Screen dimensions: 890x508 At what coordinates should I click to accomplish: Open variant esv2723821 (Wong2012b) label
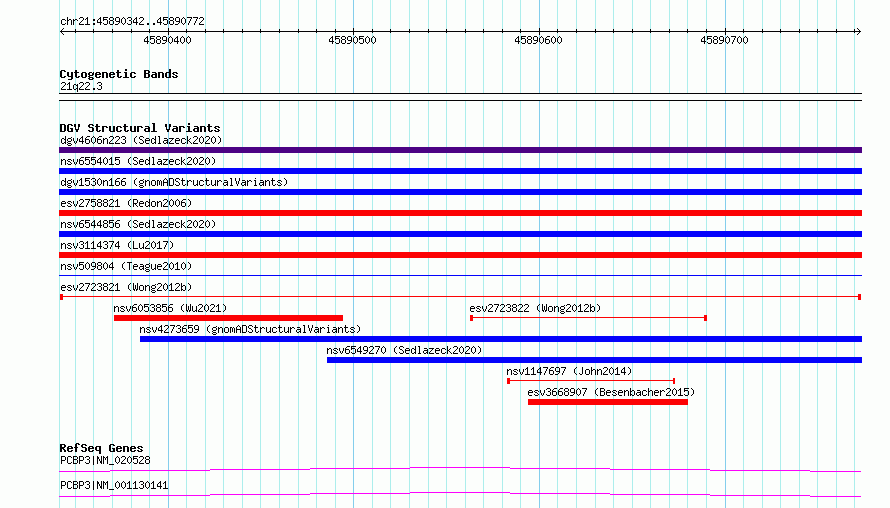tap(126, 287)
